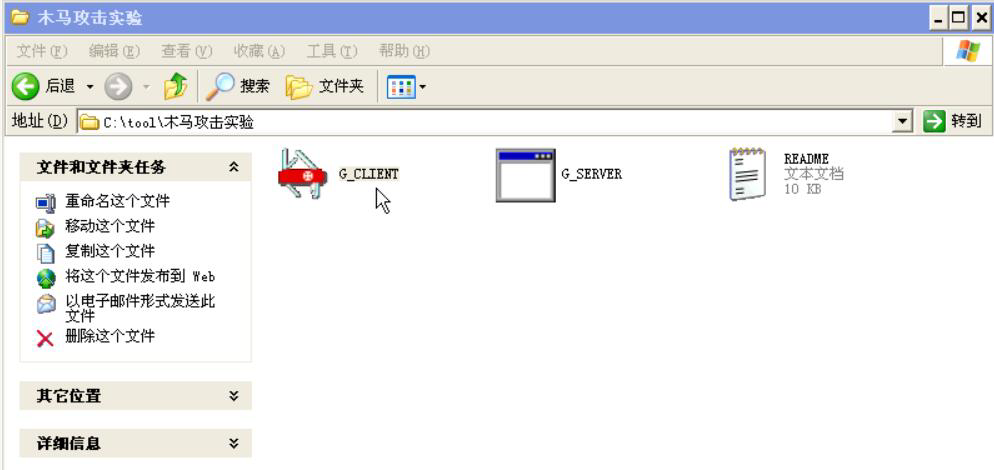Expand the Other Places section
Screen dimensions: 994x470
coord(234,396)
